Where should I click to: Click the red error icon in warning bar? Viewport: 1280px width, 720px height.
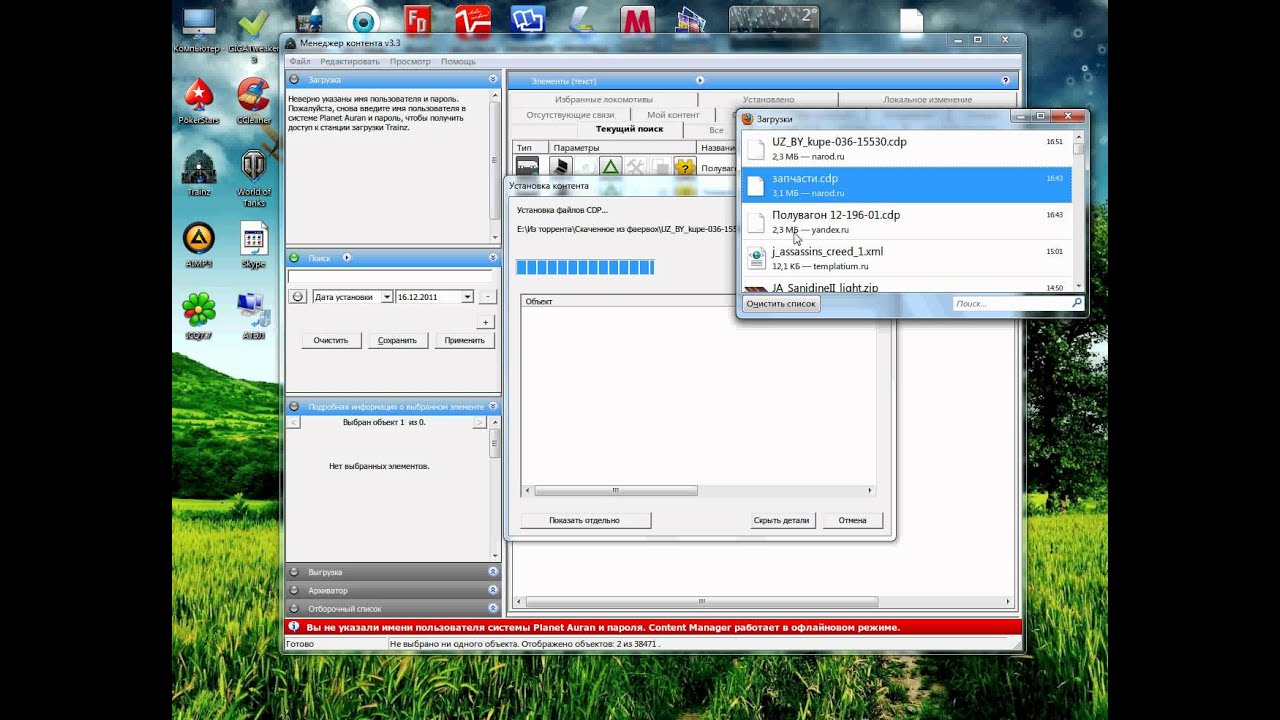[x=294, y=627]
